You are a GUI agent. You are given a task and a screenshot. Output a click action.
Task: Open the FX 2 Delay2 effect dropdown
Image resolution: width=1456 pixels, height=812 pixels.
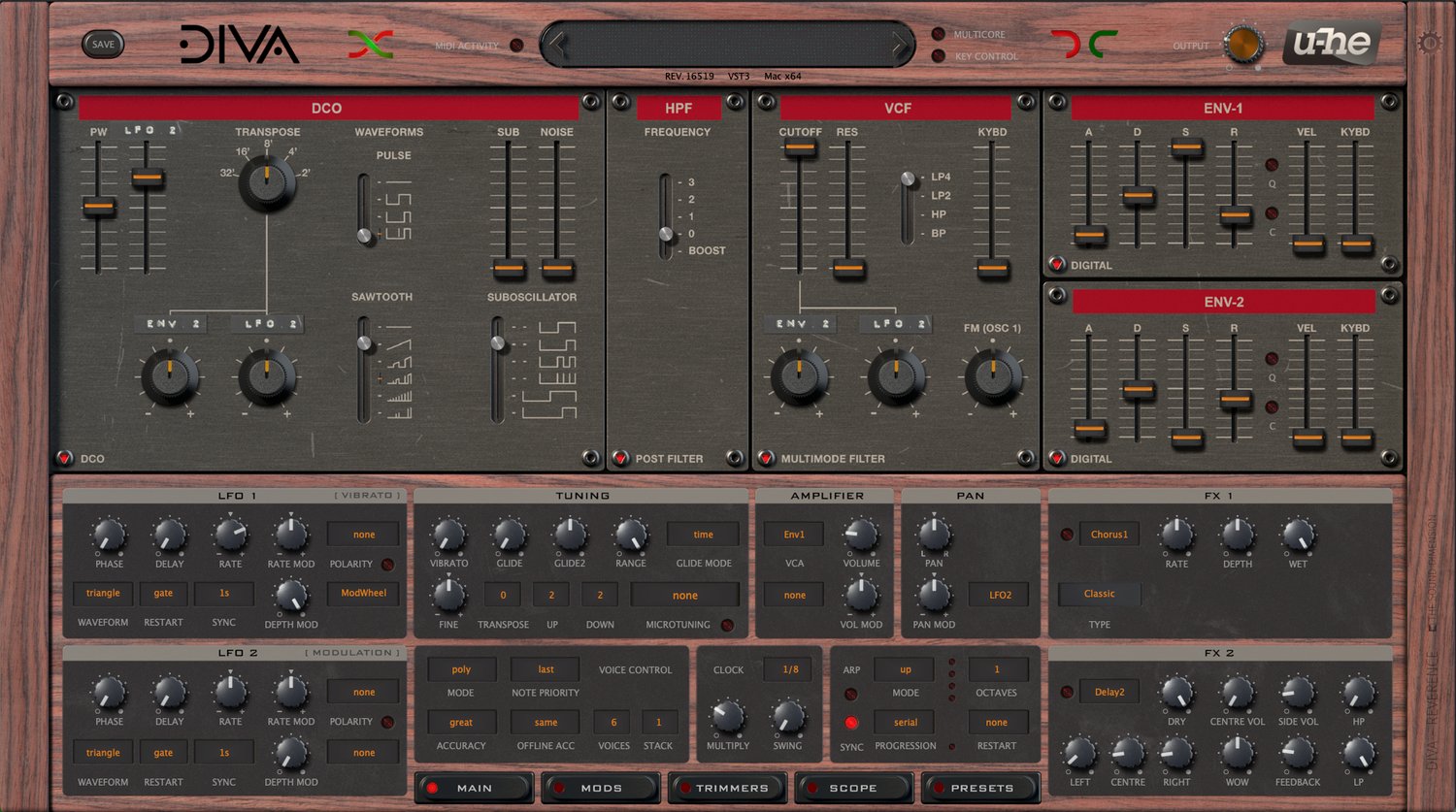pos(1109,692)
